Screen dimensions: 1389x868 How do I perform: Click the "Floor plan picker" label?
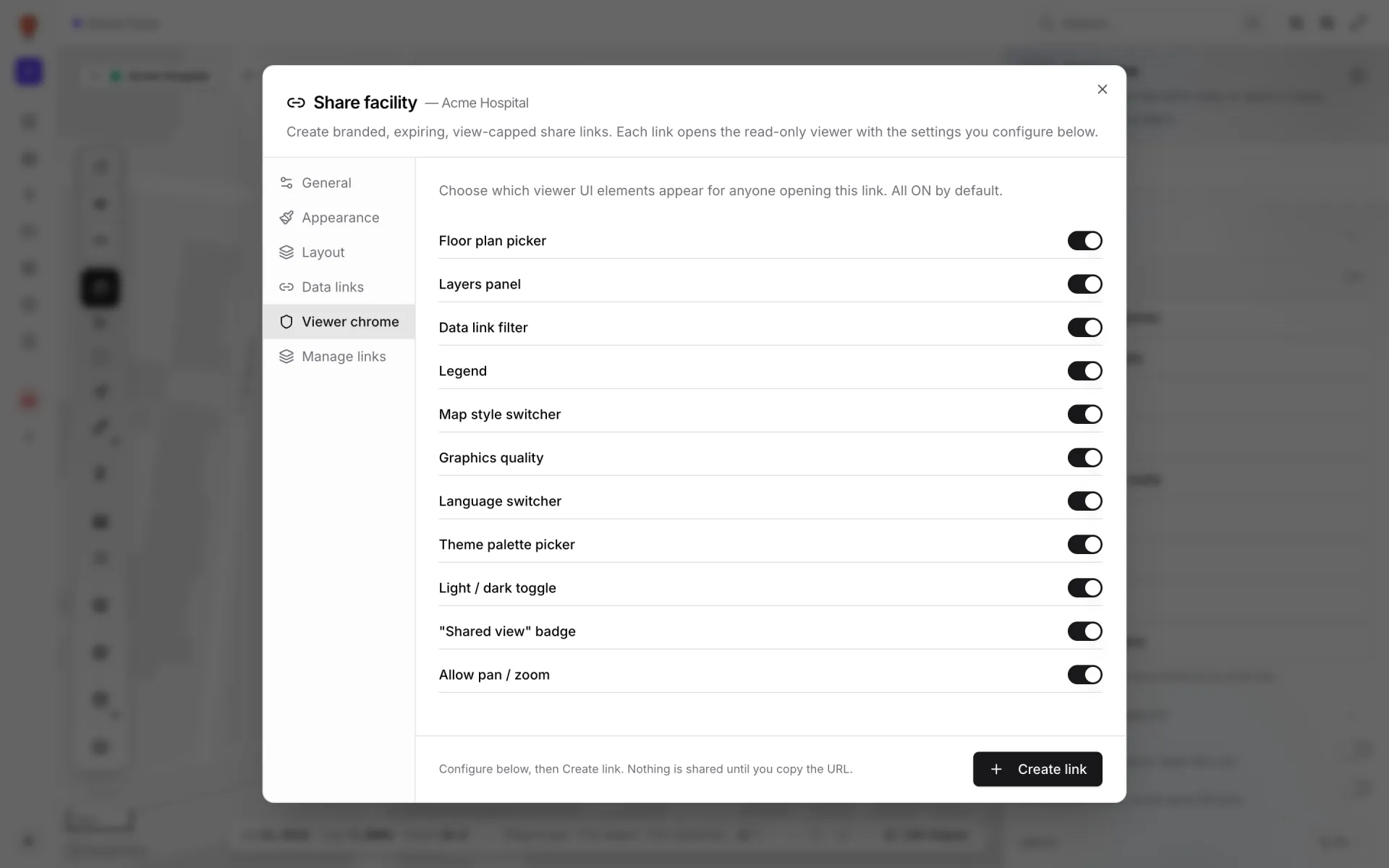pos(492,241)
